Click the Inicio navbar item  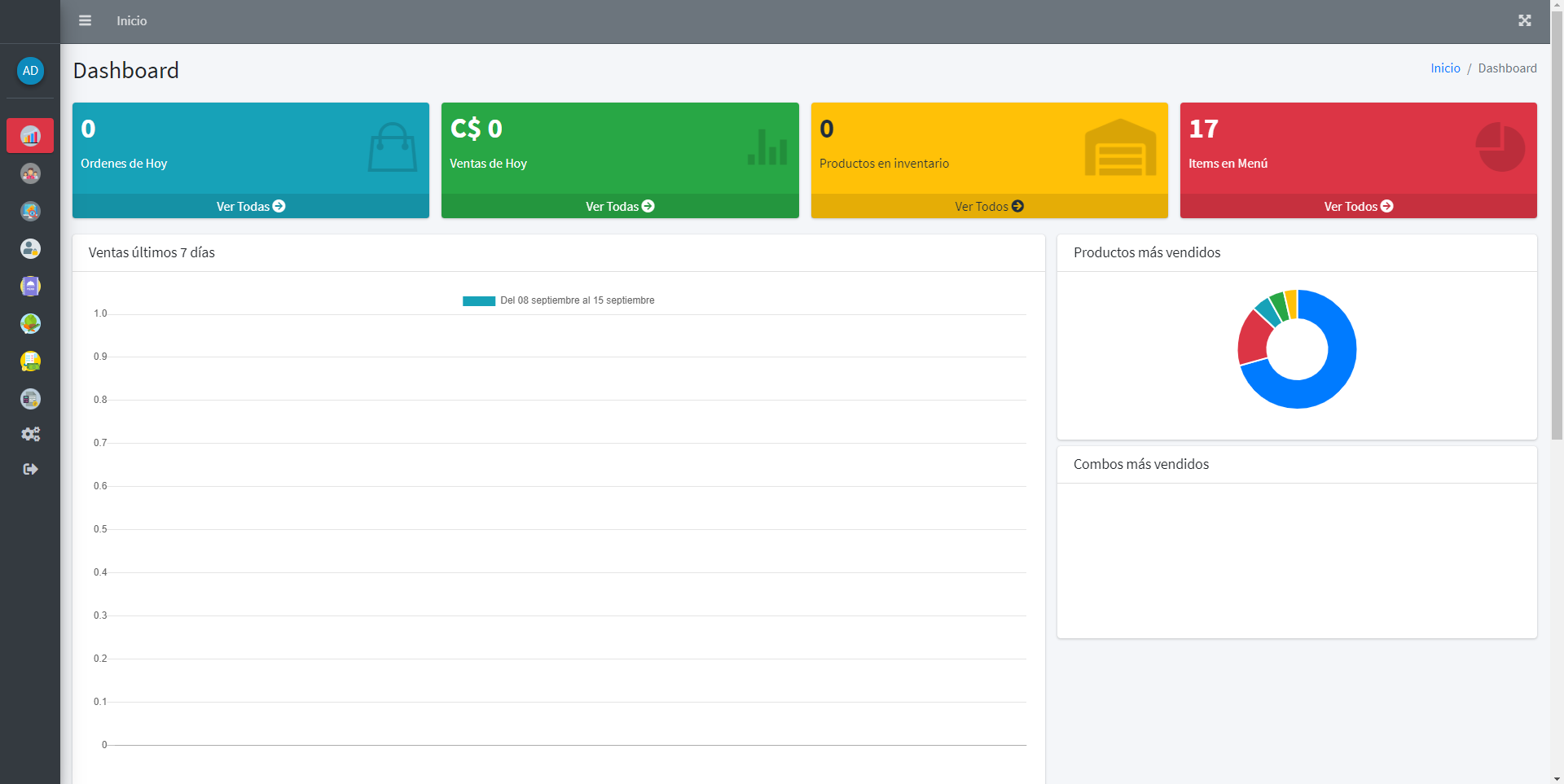coord(131,20)
